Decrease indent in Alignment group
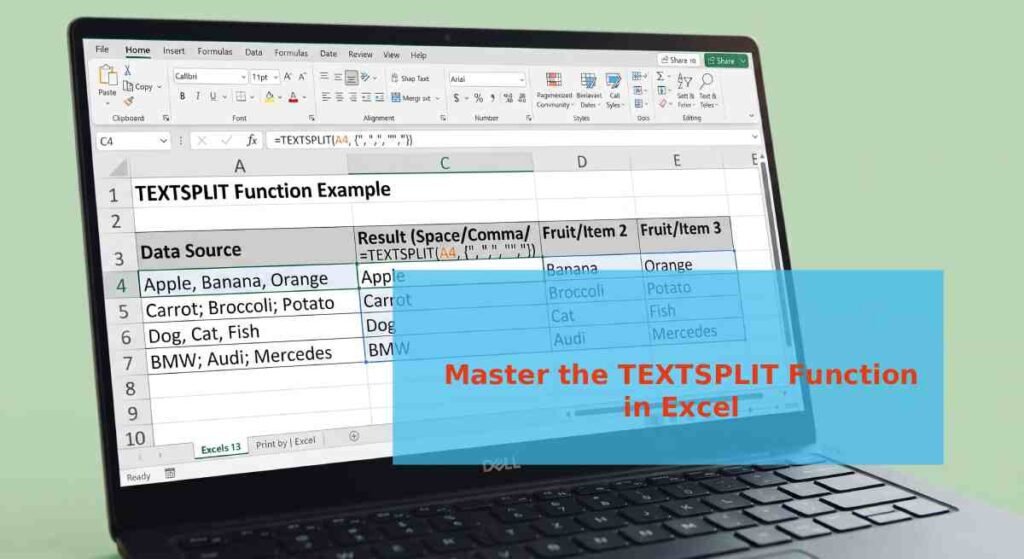Screen dimensions: 1024x559 [x=366, y=97]
